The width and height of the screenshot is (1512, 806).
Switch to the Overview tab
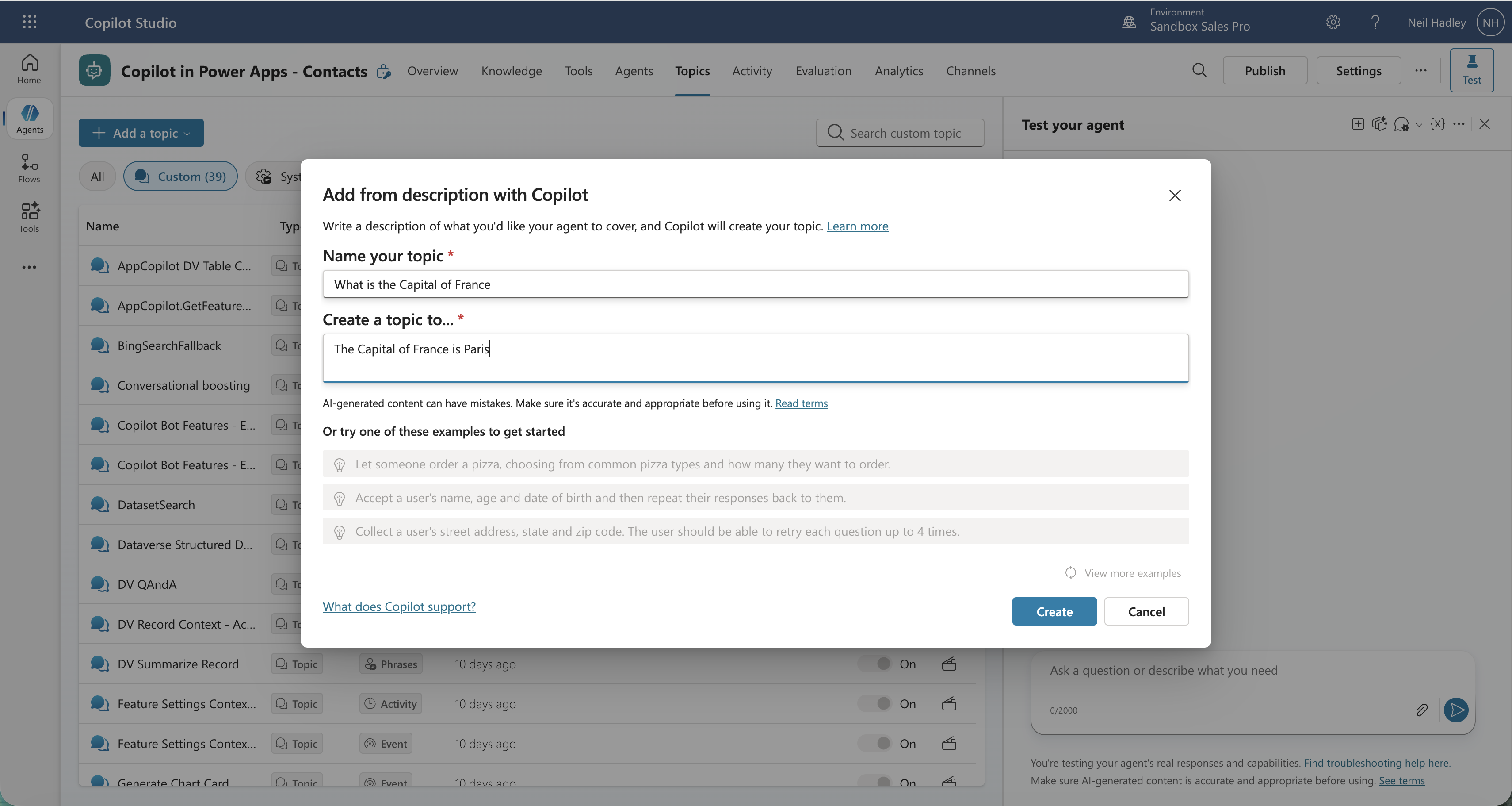(432, 71)
